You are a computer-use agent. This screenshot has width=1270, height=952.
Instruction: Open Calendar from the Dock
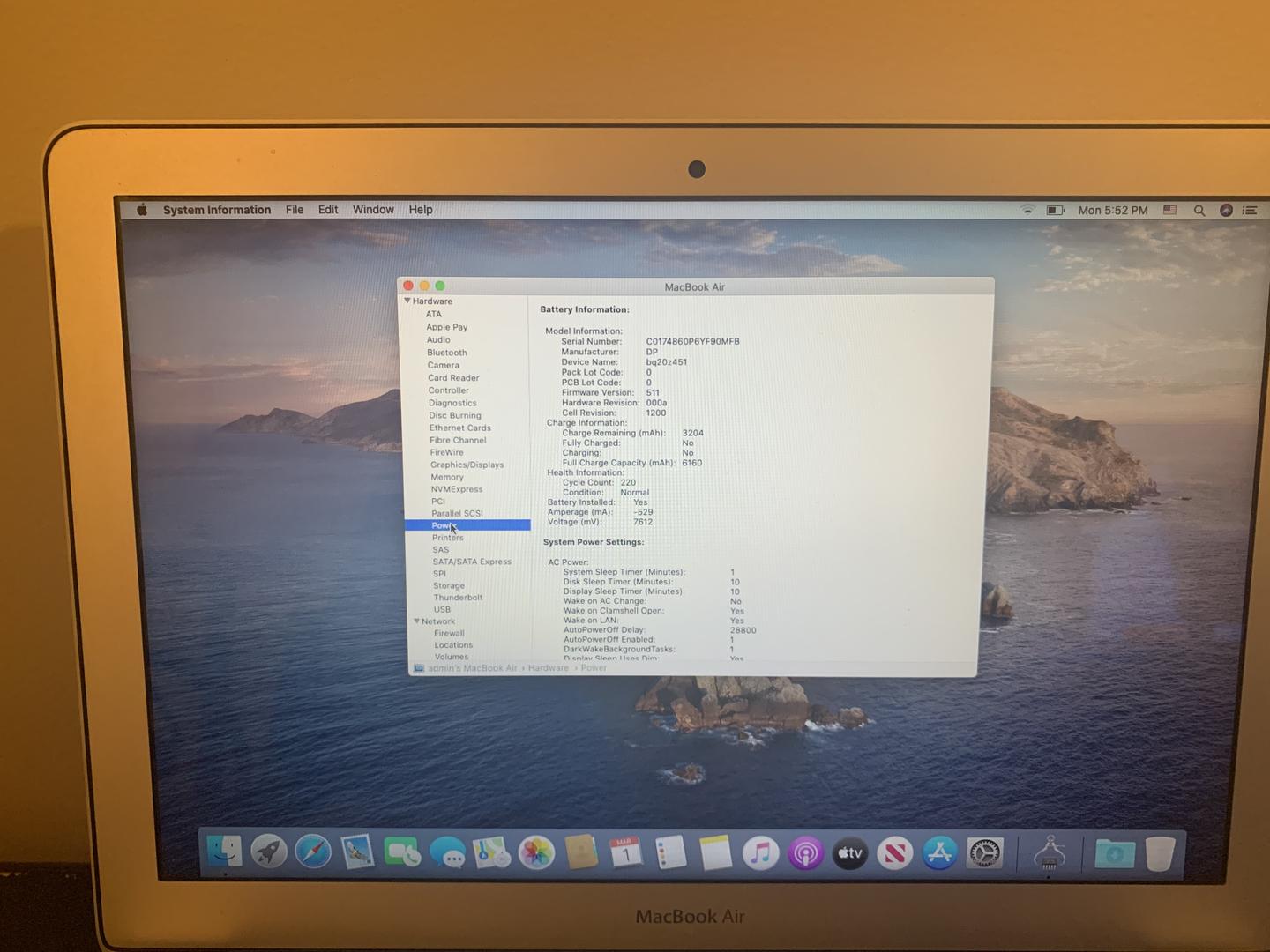click(x=625, y=852)
